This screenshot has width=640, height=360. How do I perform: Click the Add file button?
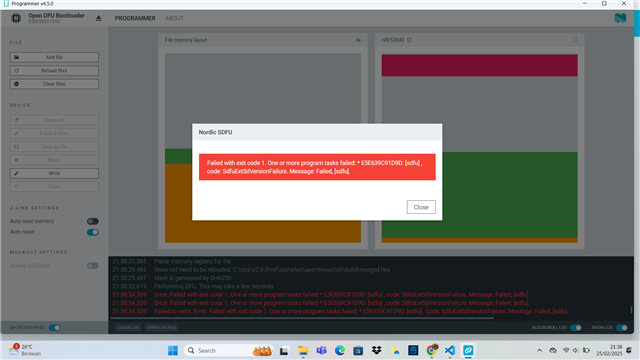pos(54,57)
